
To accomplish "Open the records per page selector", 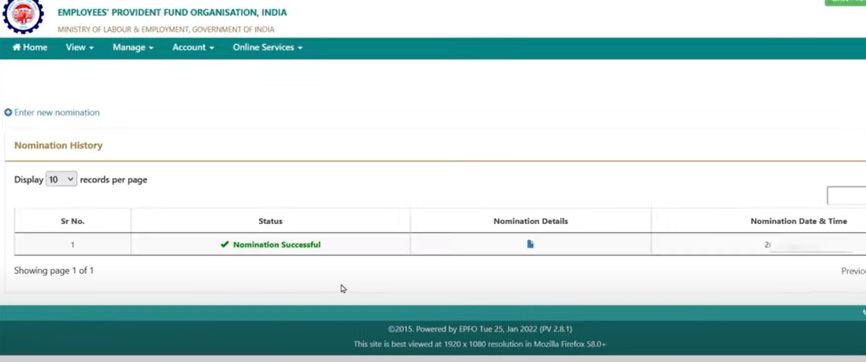I will coord(61,179).
